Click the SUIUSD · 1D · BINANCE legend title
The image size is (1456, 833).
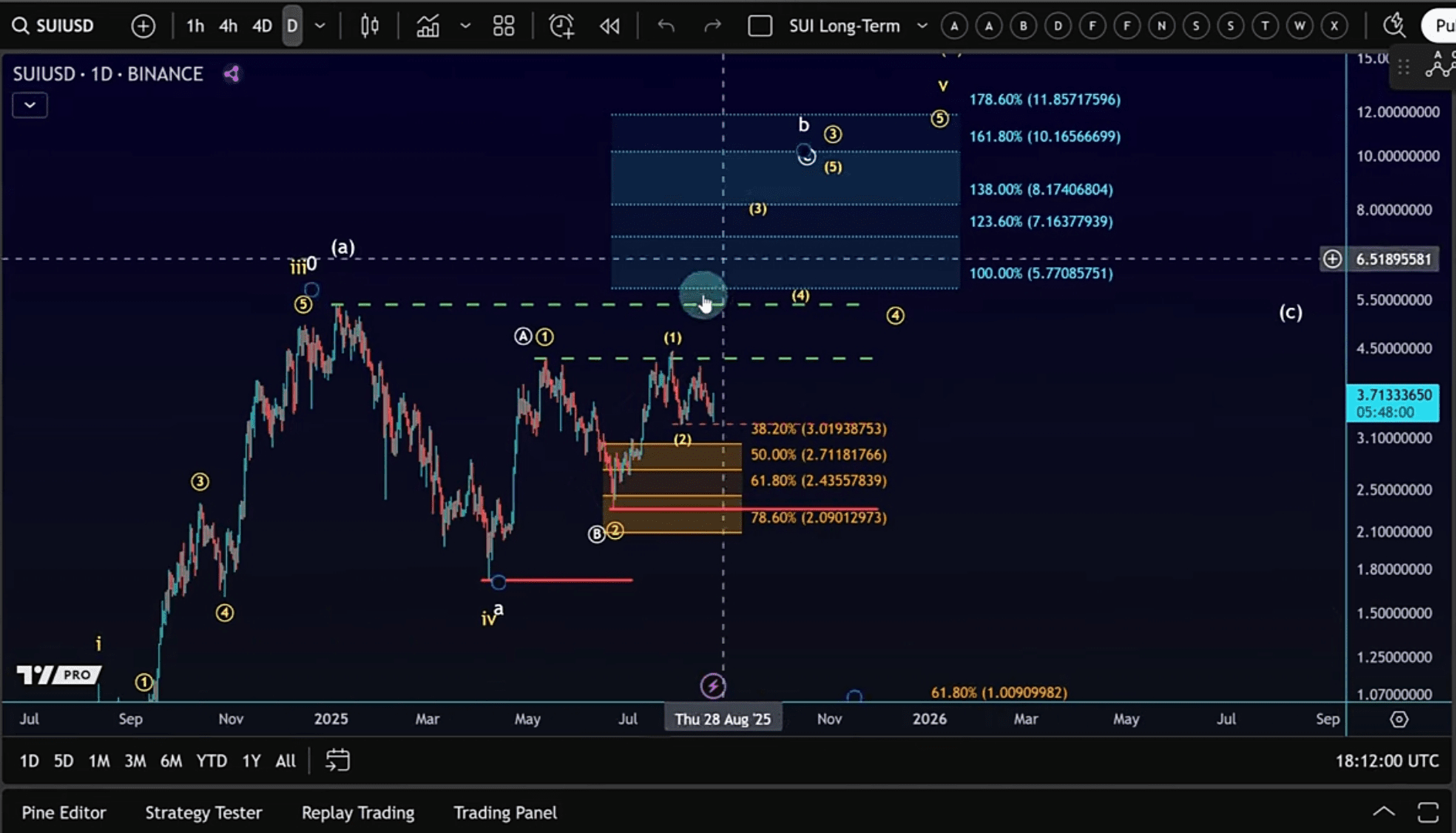(x=108, y=74)
